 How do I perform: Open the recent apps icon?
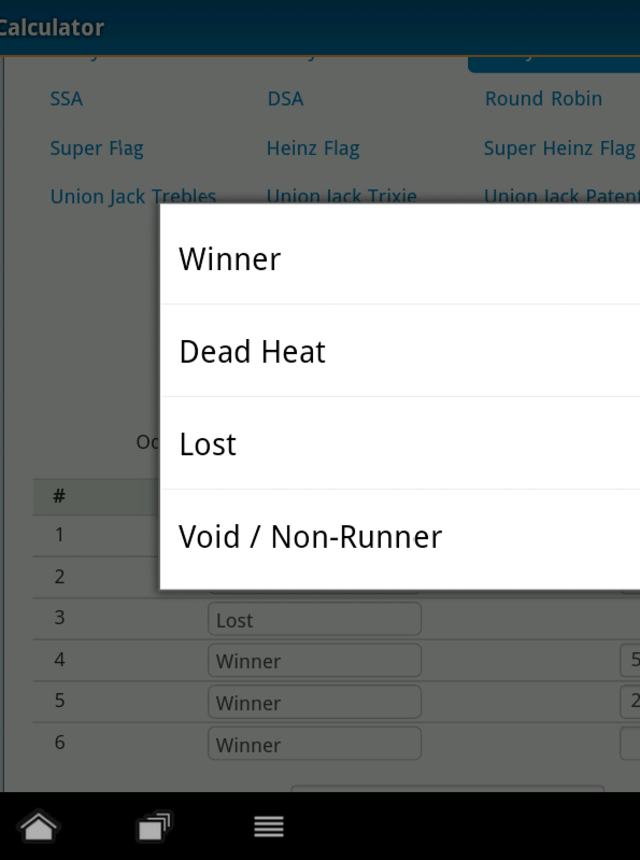pos(154,826)
